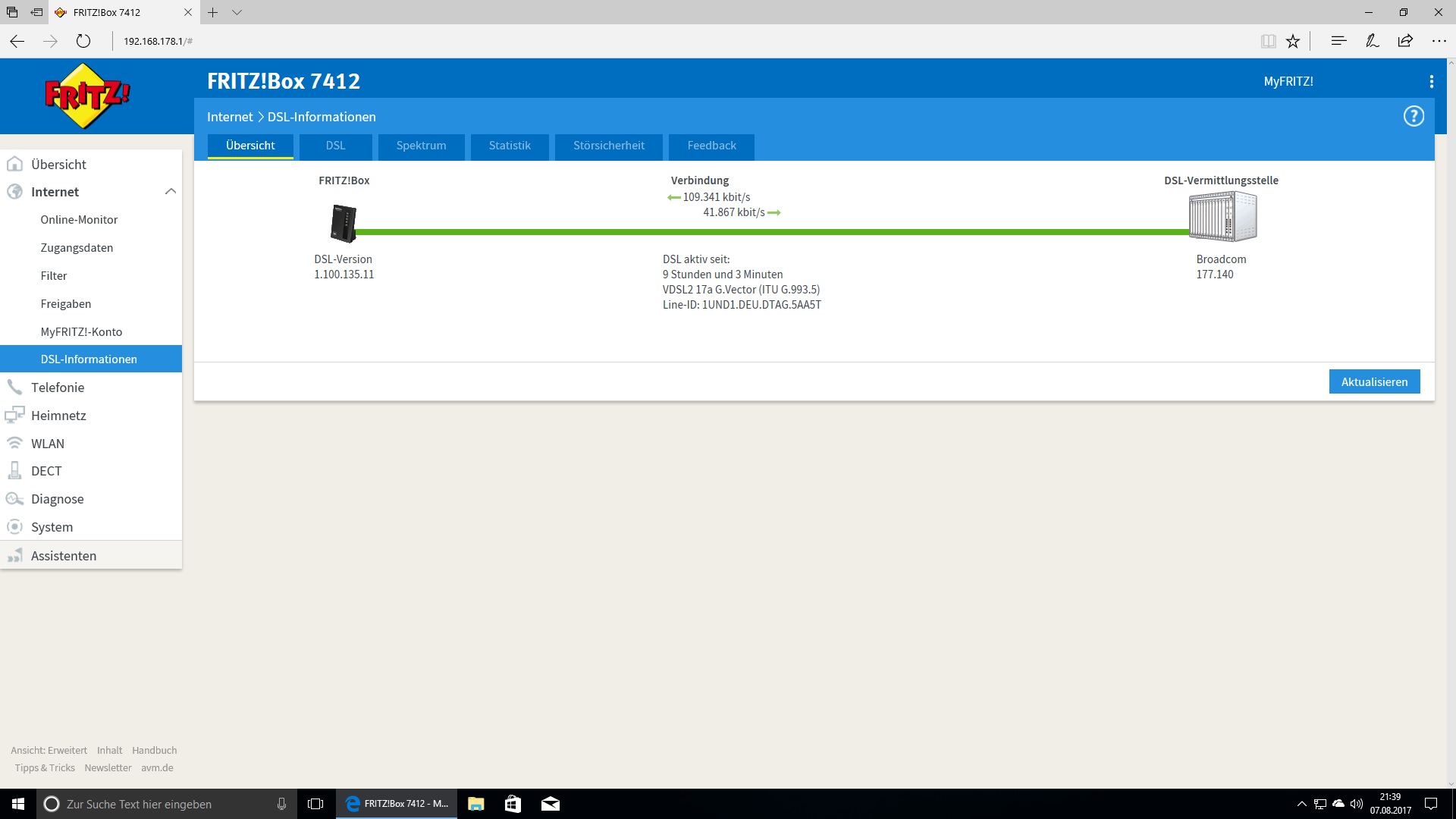Refresh the page with reload icon
This screenshot has height=819, width=1456.
click(x=83, y=41)
